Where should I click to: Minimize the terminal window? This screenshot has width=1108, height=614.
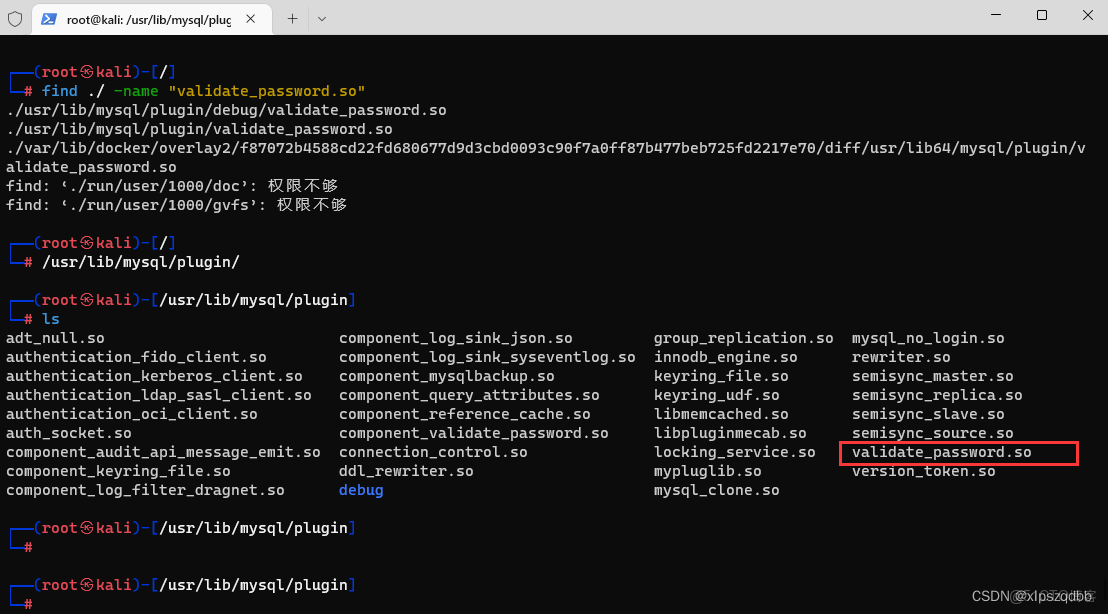click(x=996, y=15)
